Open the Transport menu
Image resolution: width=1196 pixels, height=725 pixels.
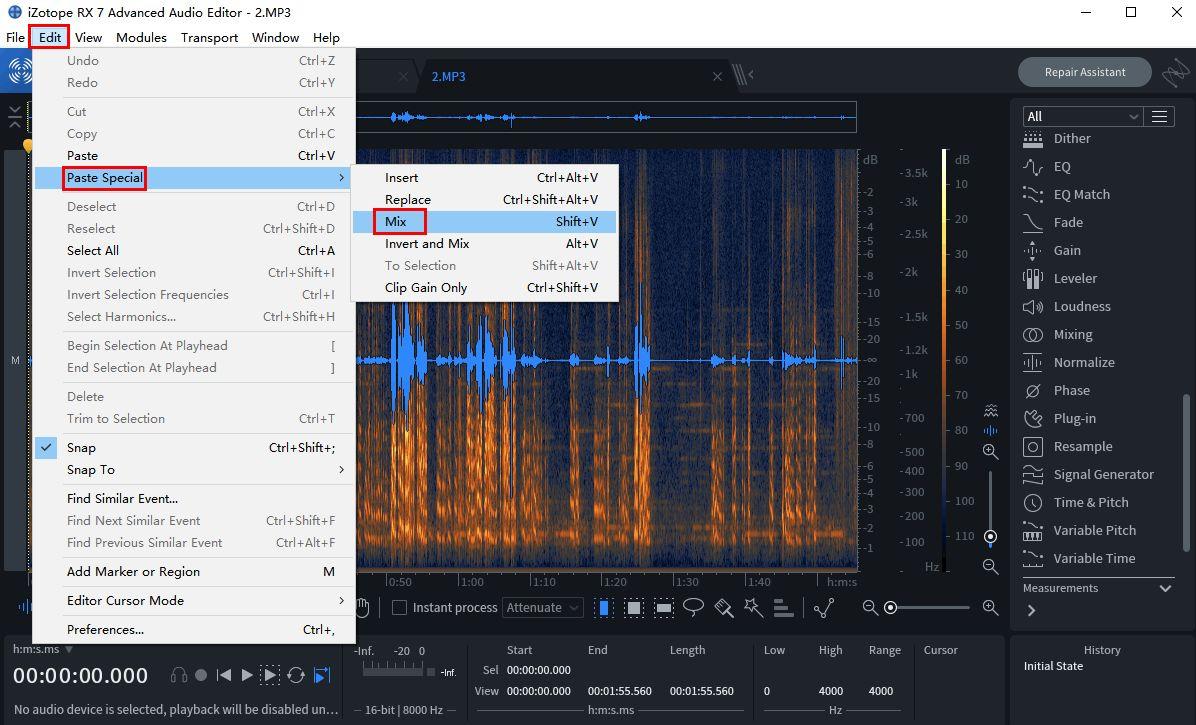[x=209, y=37]
